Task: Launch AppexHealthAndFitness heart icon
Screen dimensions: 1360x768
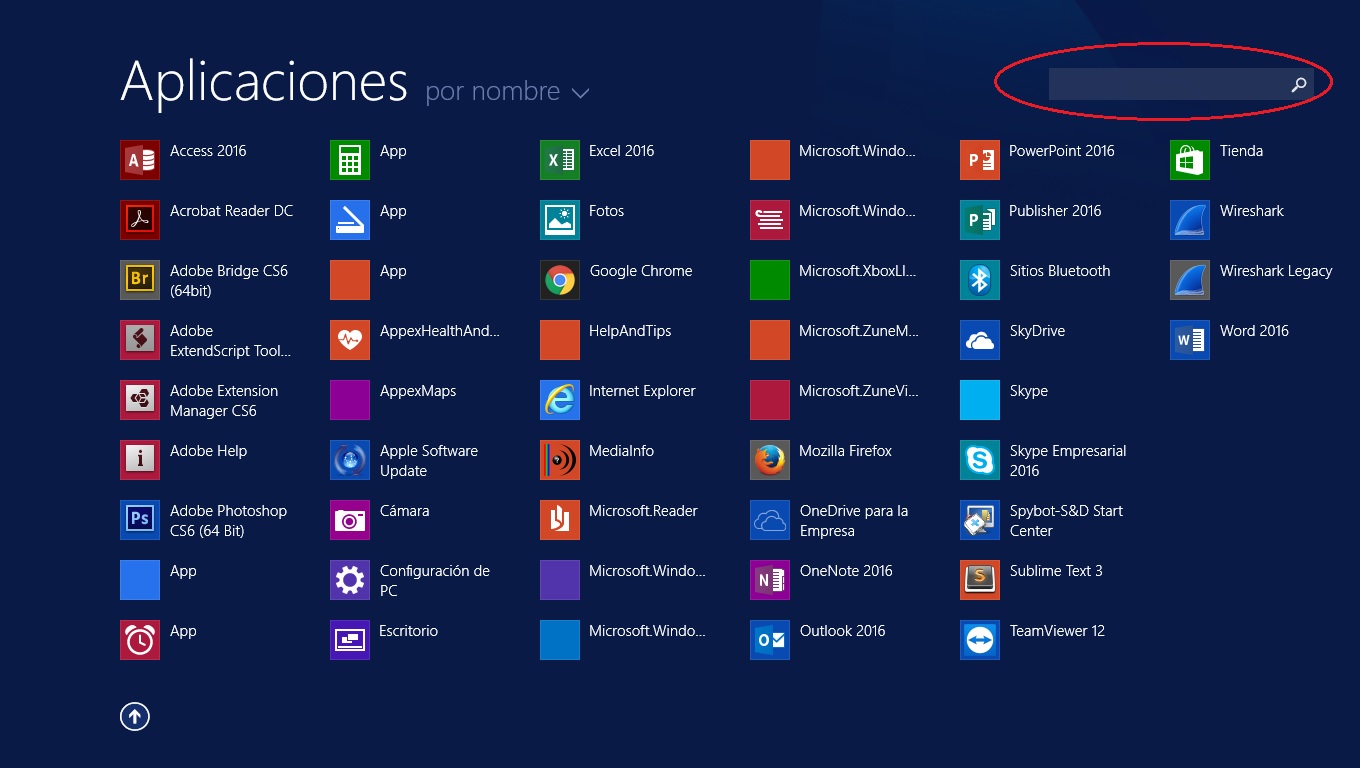Action: coord(350,340)
